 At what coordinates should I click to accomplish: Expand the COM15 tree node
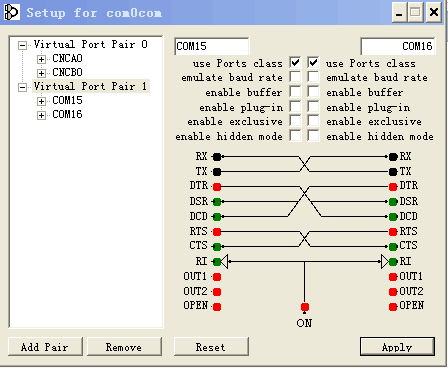point(41,101)
